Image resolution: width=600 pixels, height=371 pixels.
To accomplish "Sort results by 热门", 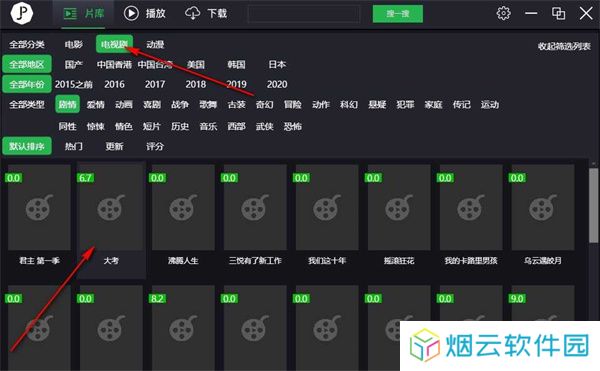I will [x=73, y=146].
